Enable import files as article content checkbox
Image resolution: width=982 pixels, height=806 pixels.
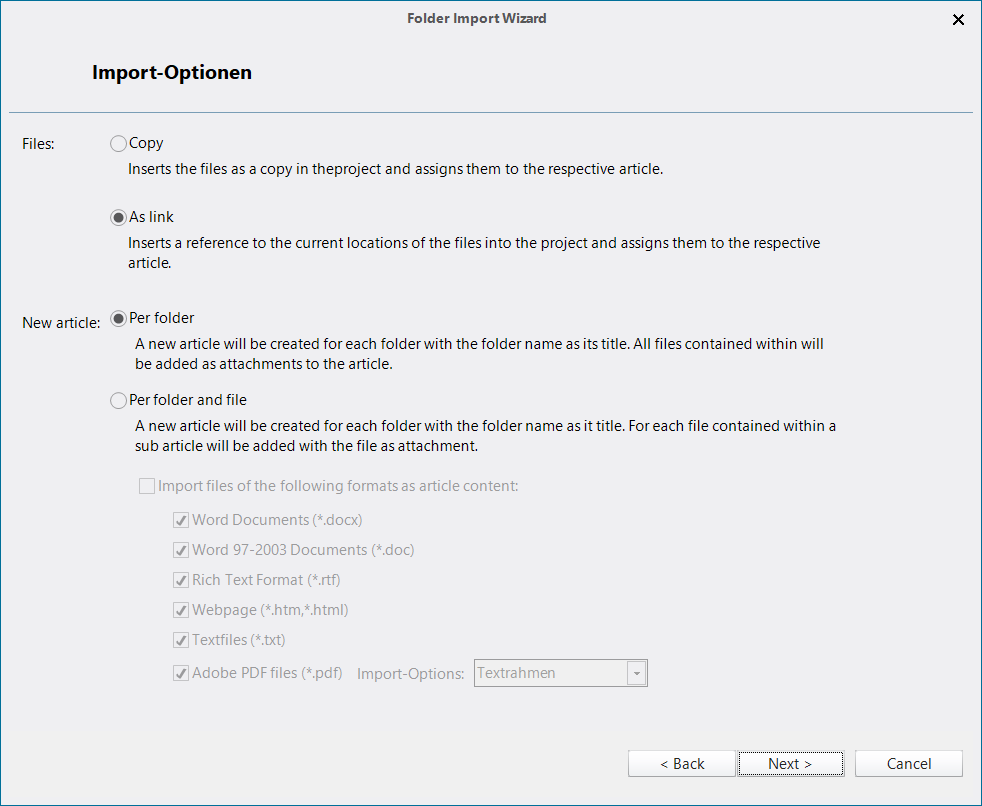[148, 487]
